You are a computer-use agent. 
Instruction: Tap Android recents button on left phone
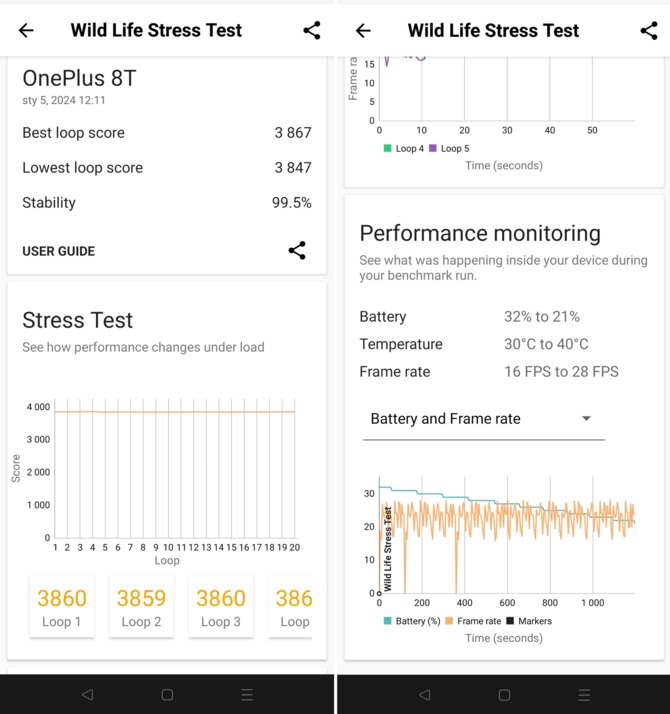click(x=247, y=694)
